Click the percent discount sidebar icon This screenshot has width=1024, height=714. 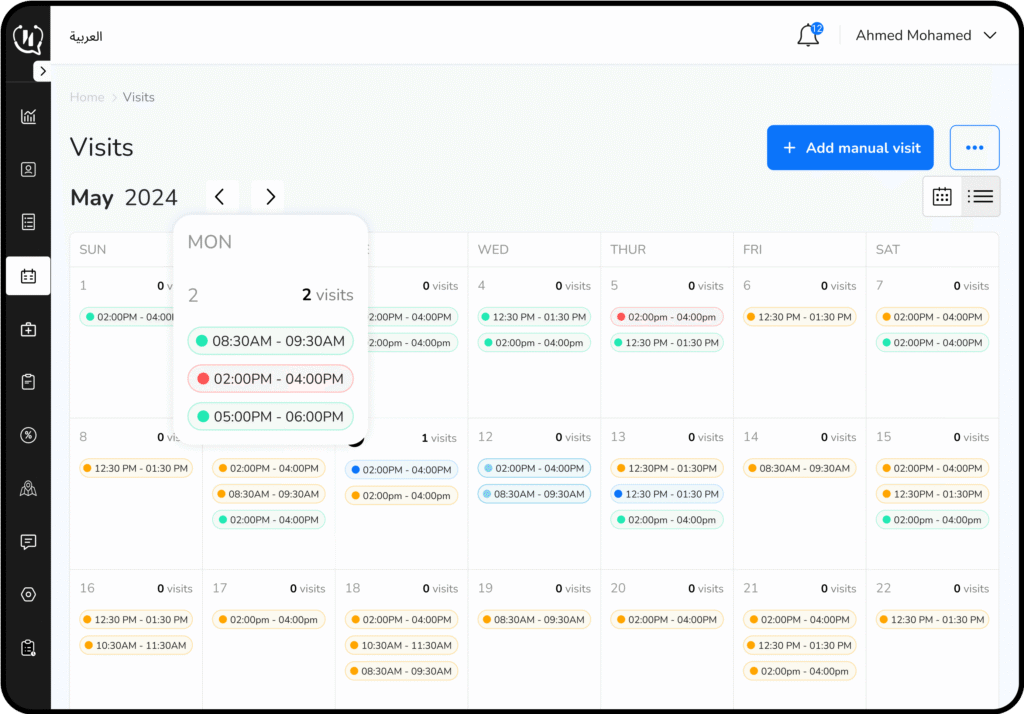coord(28,435)
